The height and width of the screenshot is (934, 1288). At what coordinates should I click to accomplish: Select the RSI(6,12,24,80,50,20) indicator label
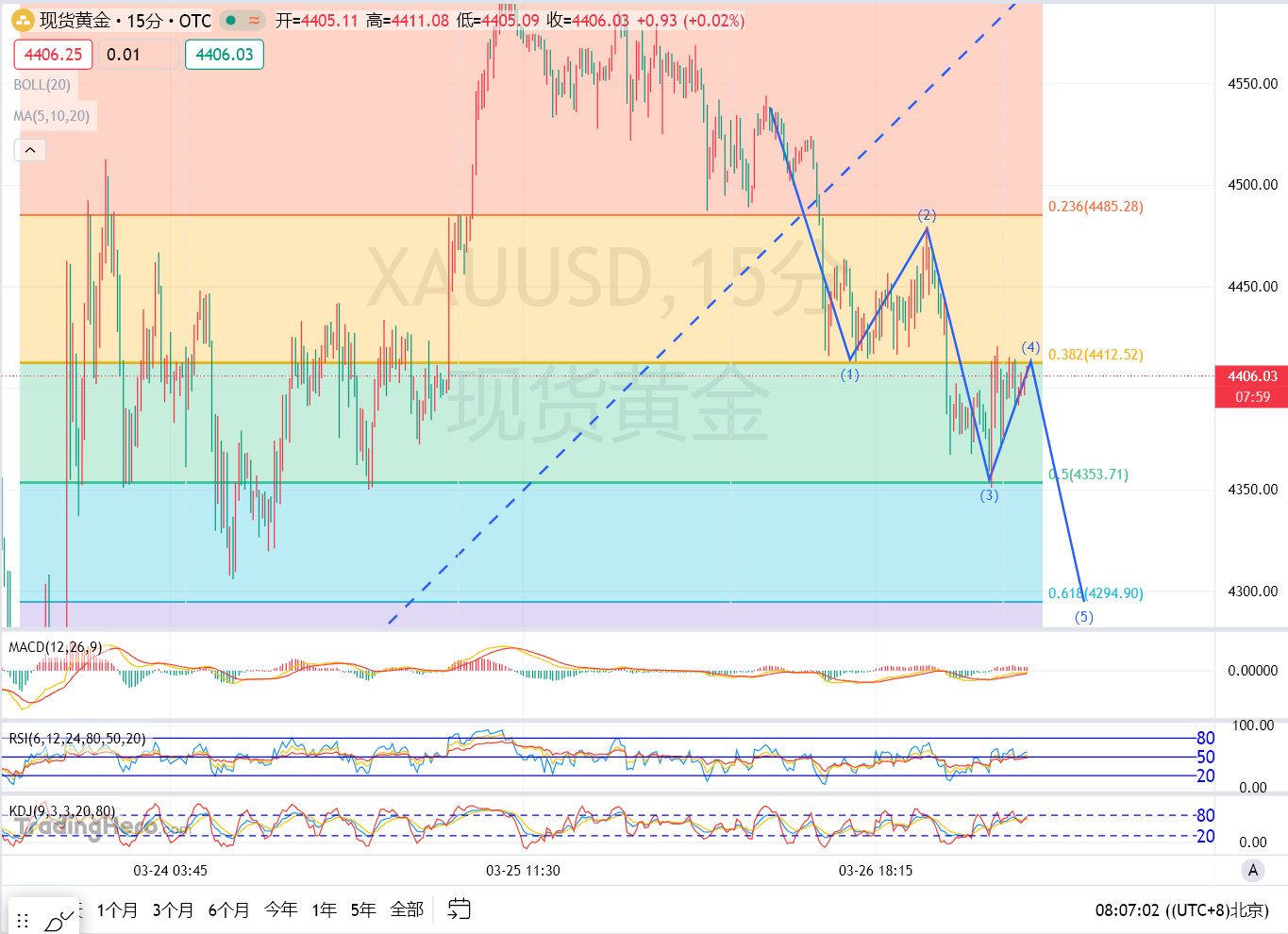[x=77, y=739]
